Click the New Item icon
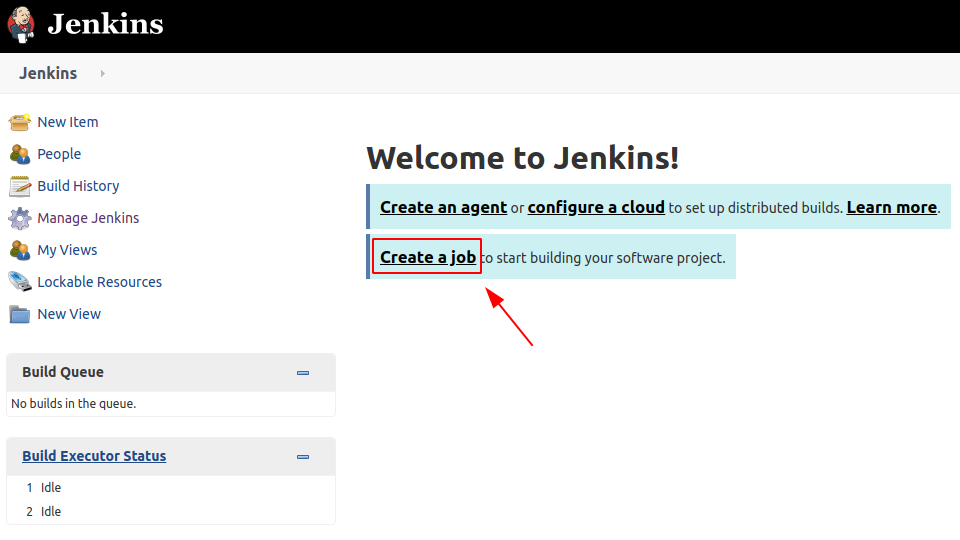 pyautogui.click(x=20, y=122)
